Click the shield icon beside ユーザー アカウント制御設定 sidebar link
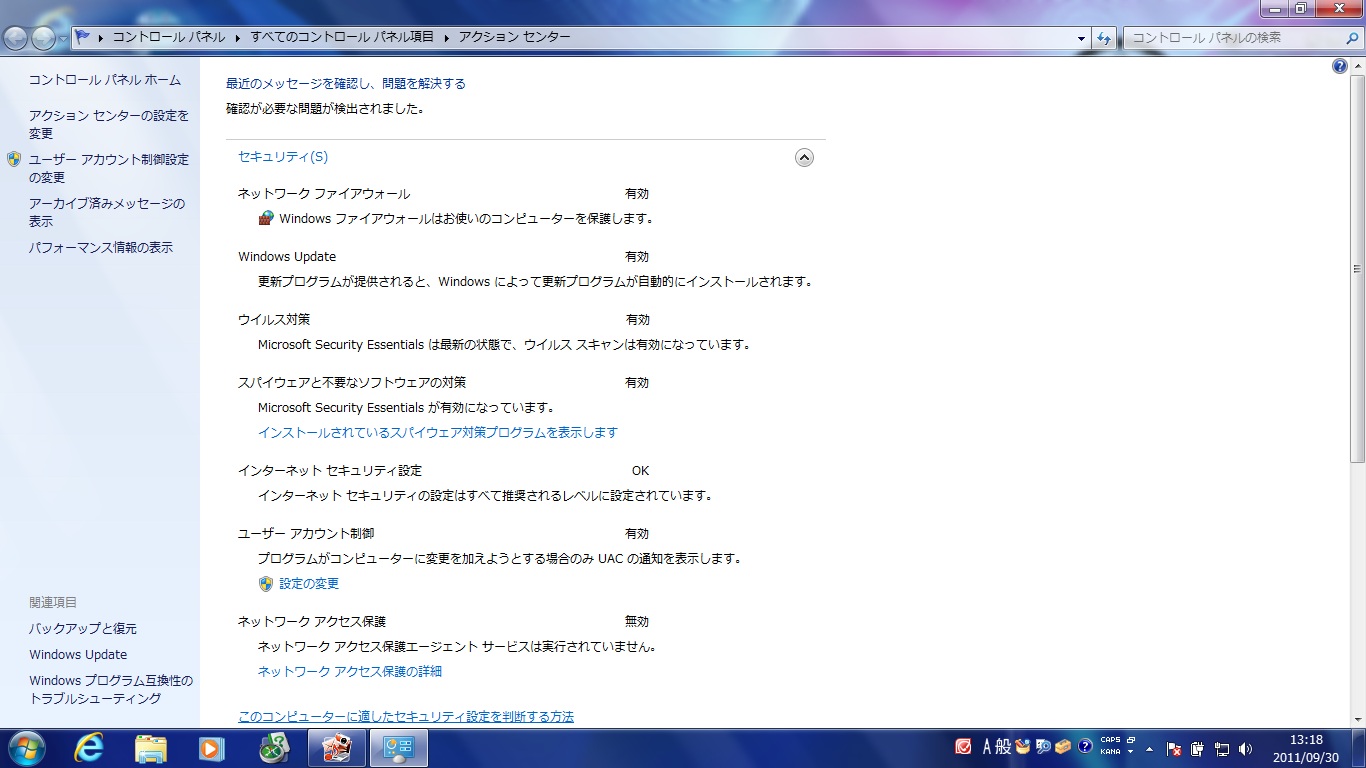1366x768 pixels. tap(14, 159)
